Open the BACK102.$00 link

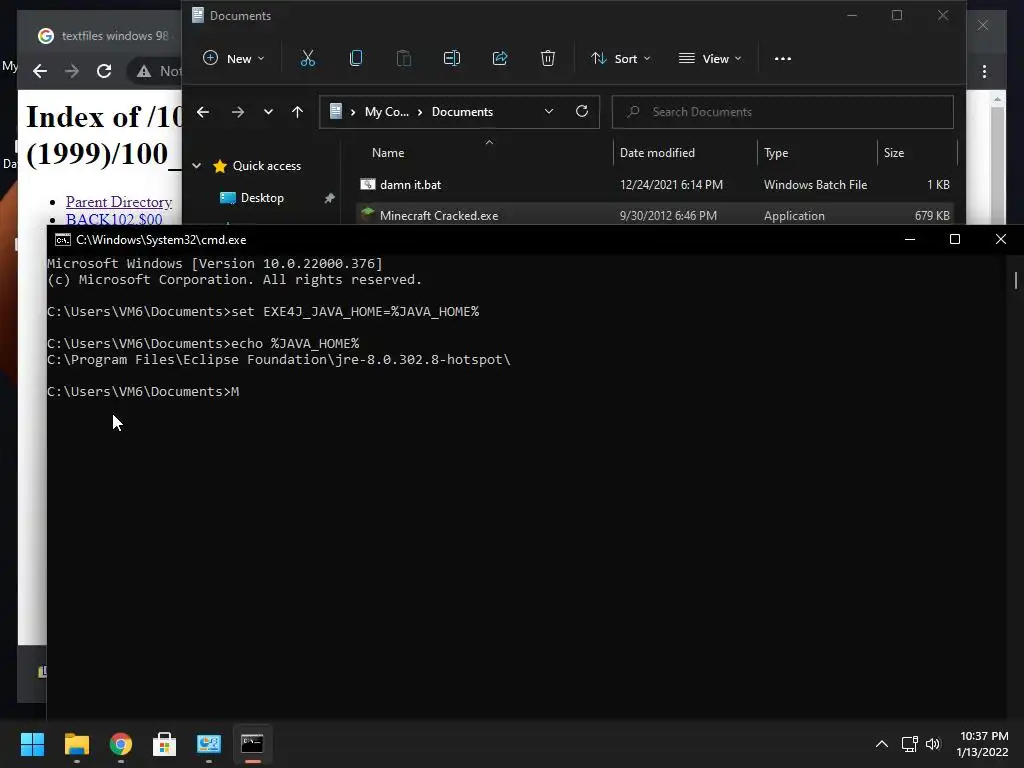[x=114, y=219]
